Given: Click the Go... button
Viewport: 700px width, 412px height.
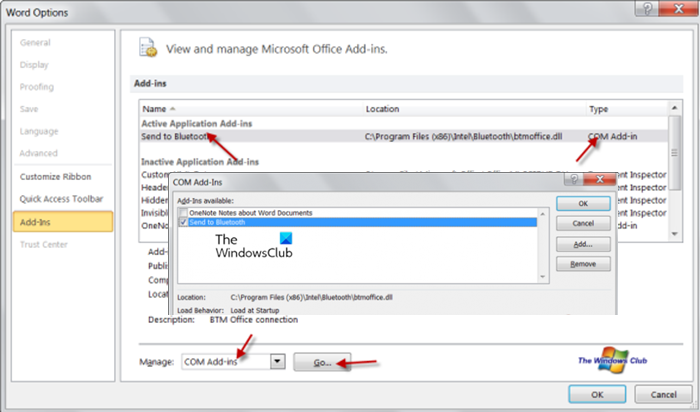Looking at the screenshot, I should (322, 362).
